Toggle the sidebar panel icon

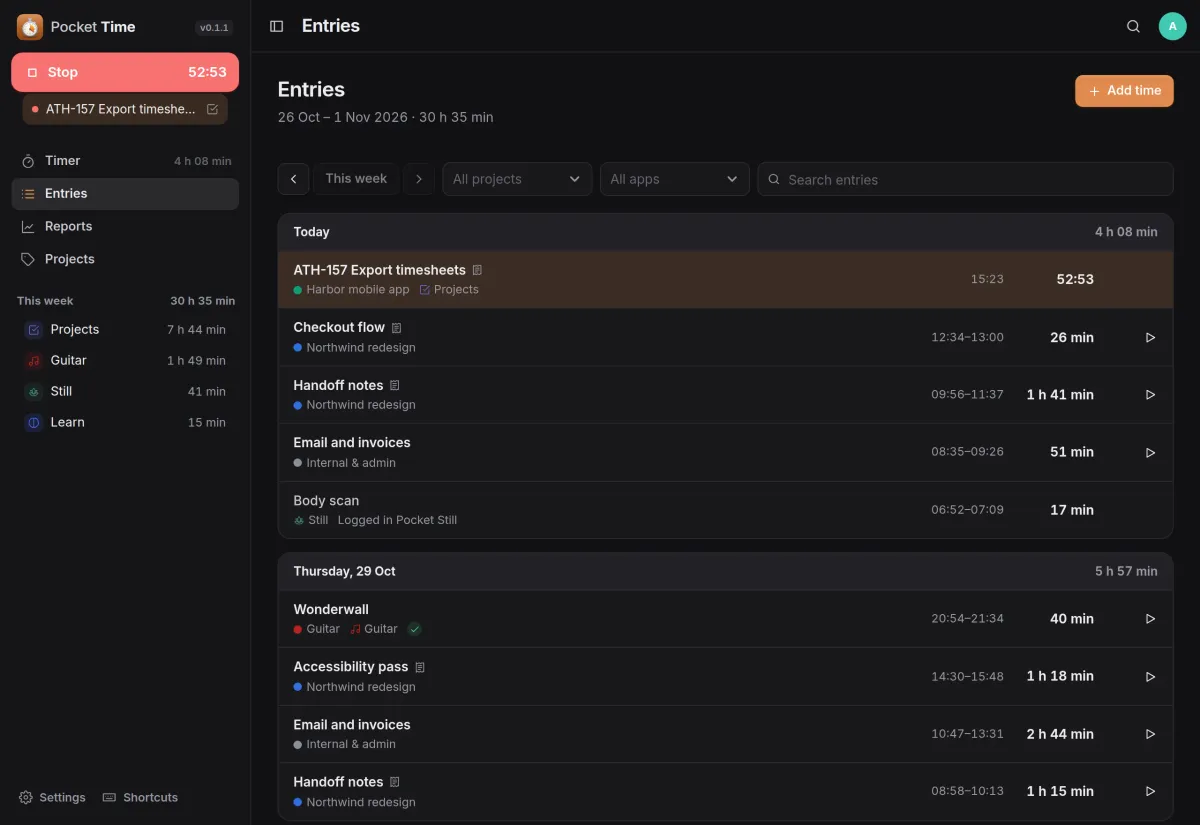[x=277, y=26]
